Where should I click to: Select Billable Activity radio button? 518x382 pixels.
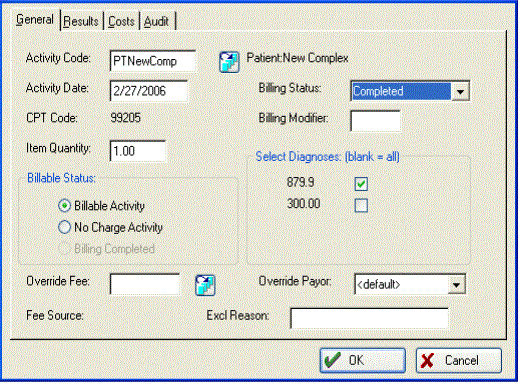tap(64, 206)
